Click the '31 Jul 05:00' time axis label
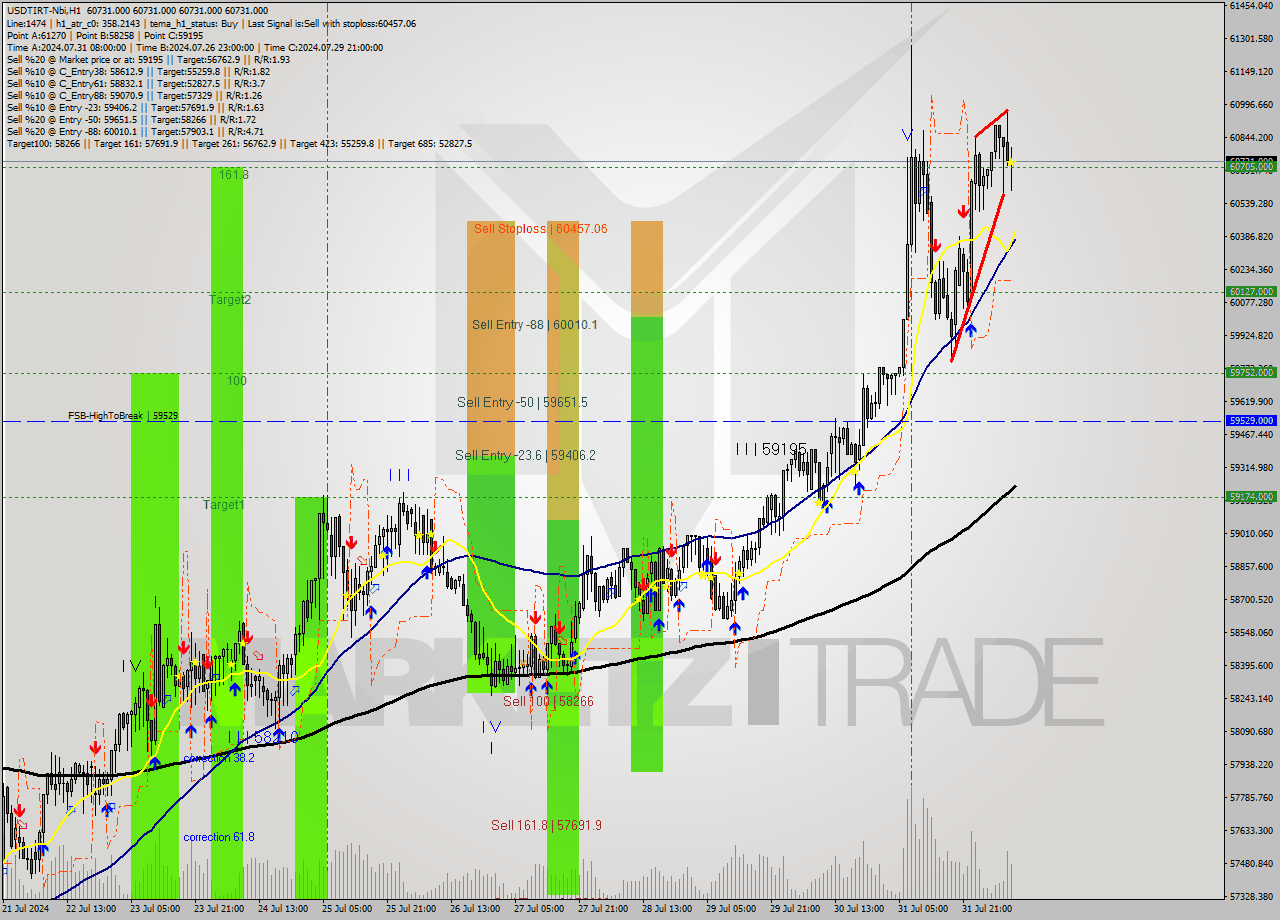This screenshot has width=1280, height=920. 923,909
